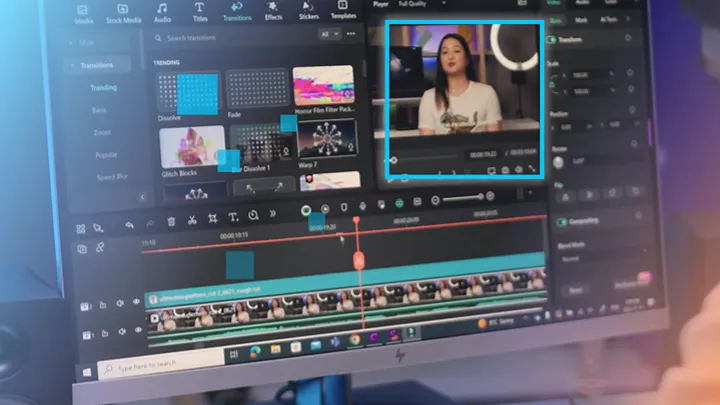Open the Media tab
Screen dimensions: 720x405
tap(84, 15)
